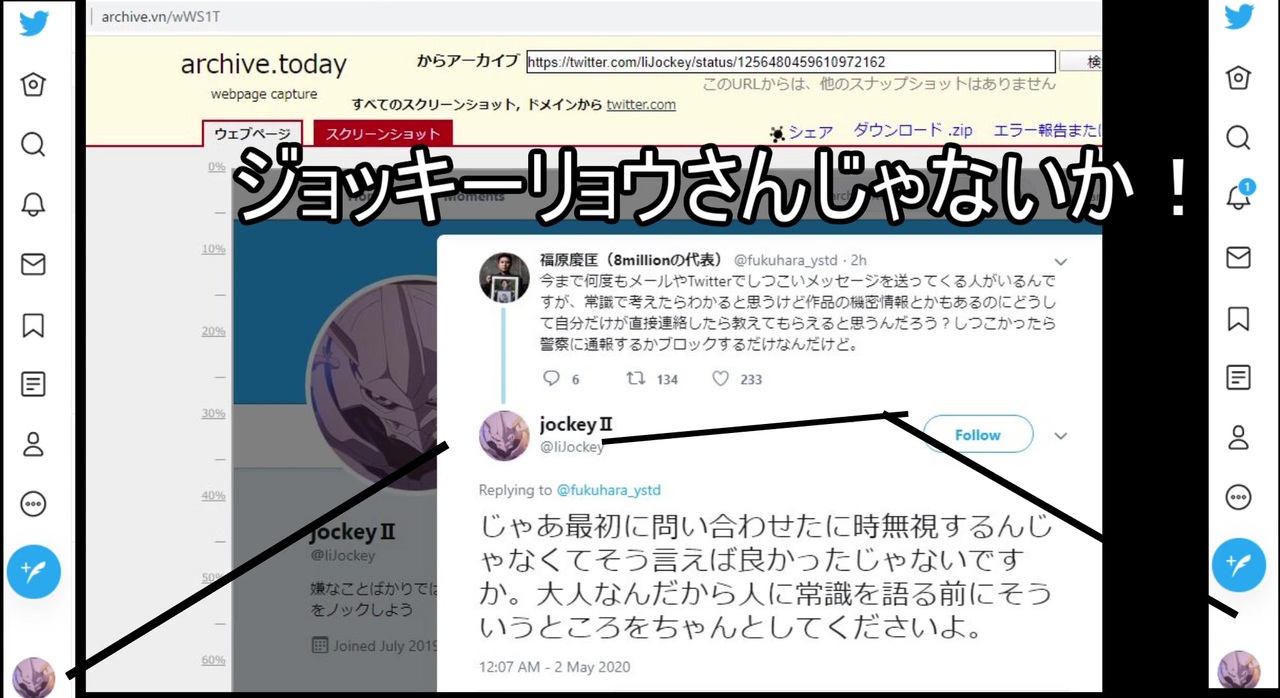
Task: Click 'Joined July 2019' text in background profile
Action: pyautogui.click(x=383, y=646)
